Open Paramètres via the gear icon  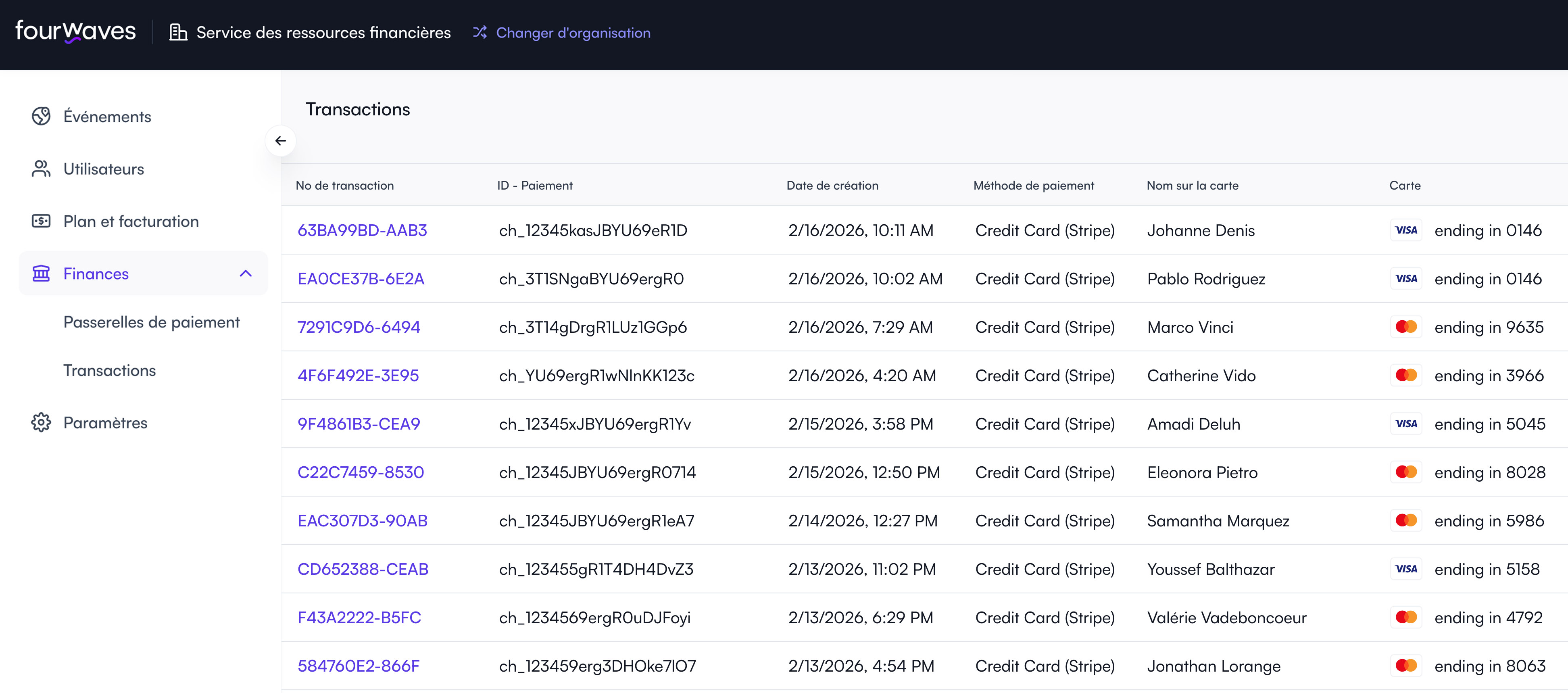(x=42, y=423)
